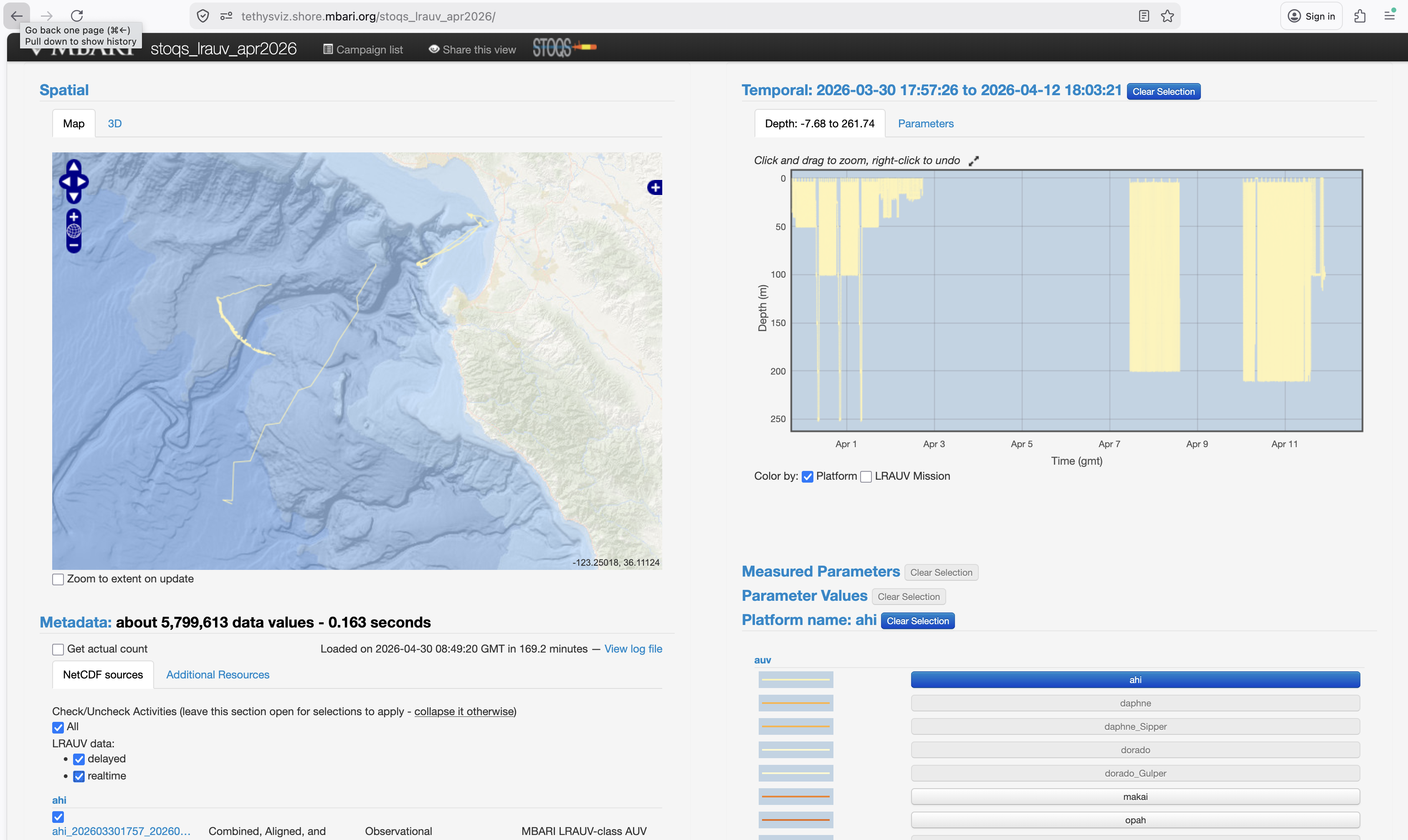Clear Parameter Values selection
The width and height of the screenshot is (1408, 840).
click(909, 597)
